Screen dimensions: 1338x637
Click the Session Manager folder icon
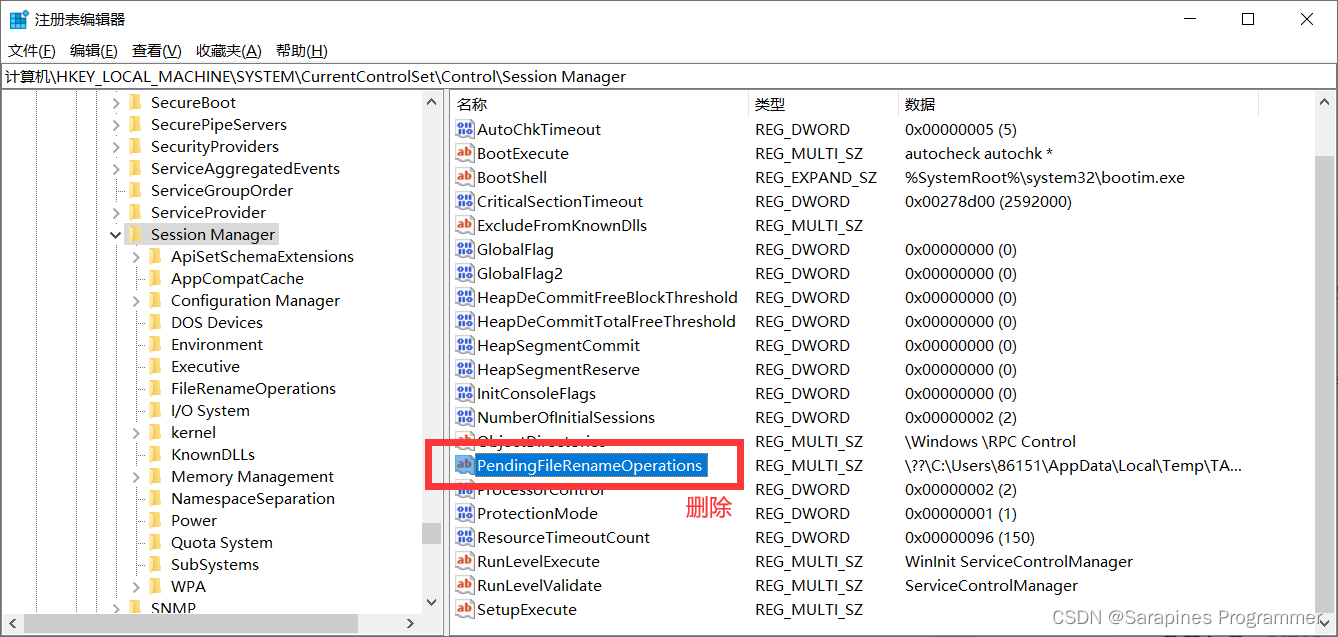click(x=135, y=234)
